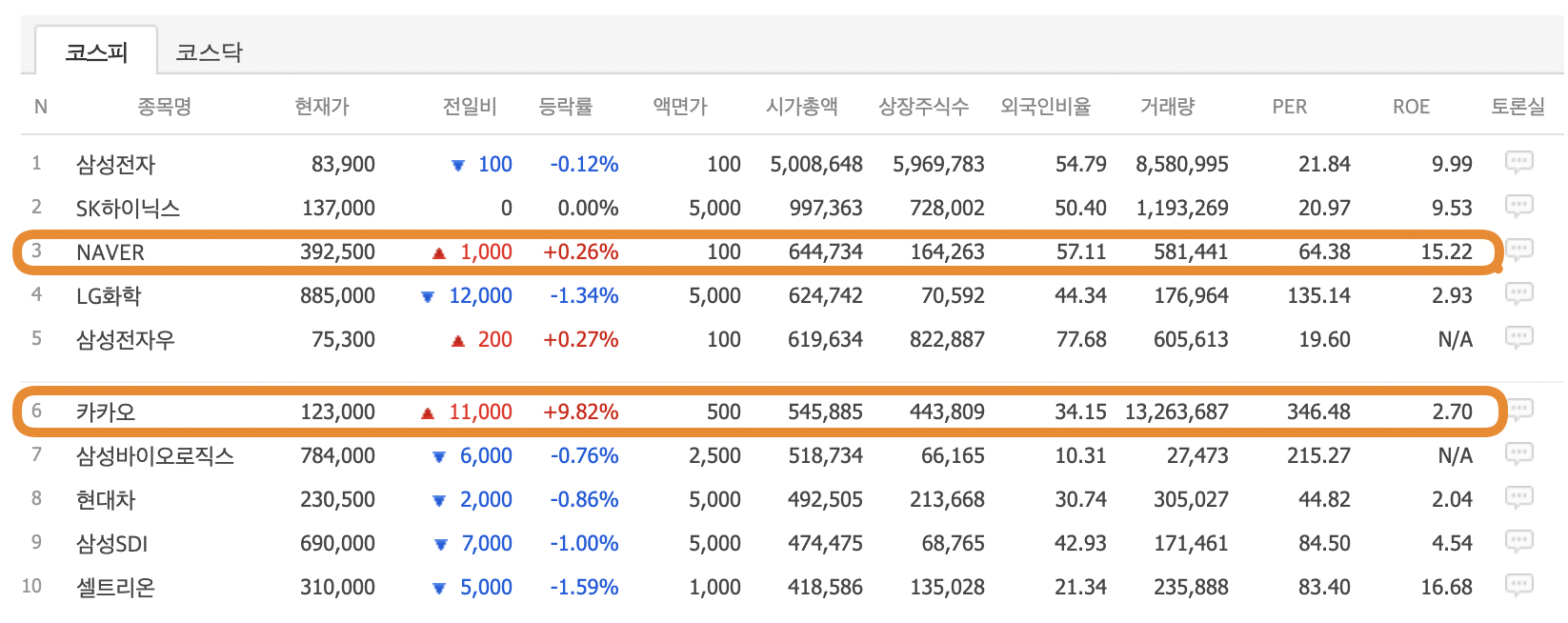This screenshot has width=1568, height=623.
Task: Select 삼성전자우 foreign ratio 77.68
Action: [1081, 339]
